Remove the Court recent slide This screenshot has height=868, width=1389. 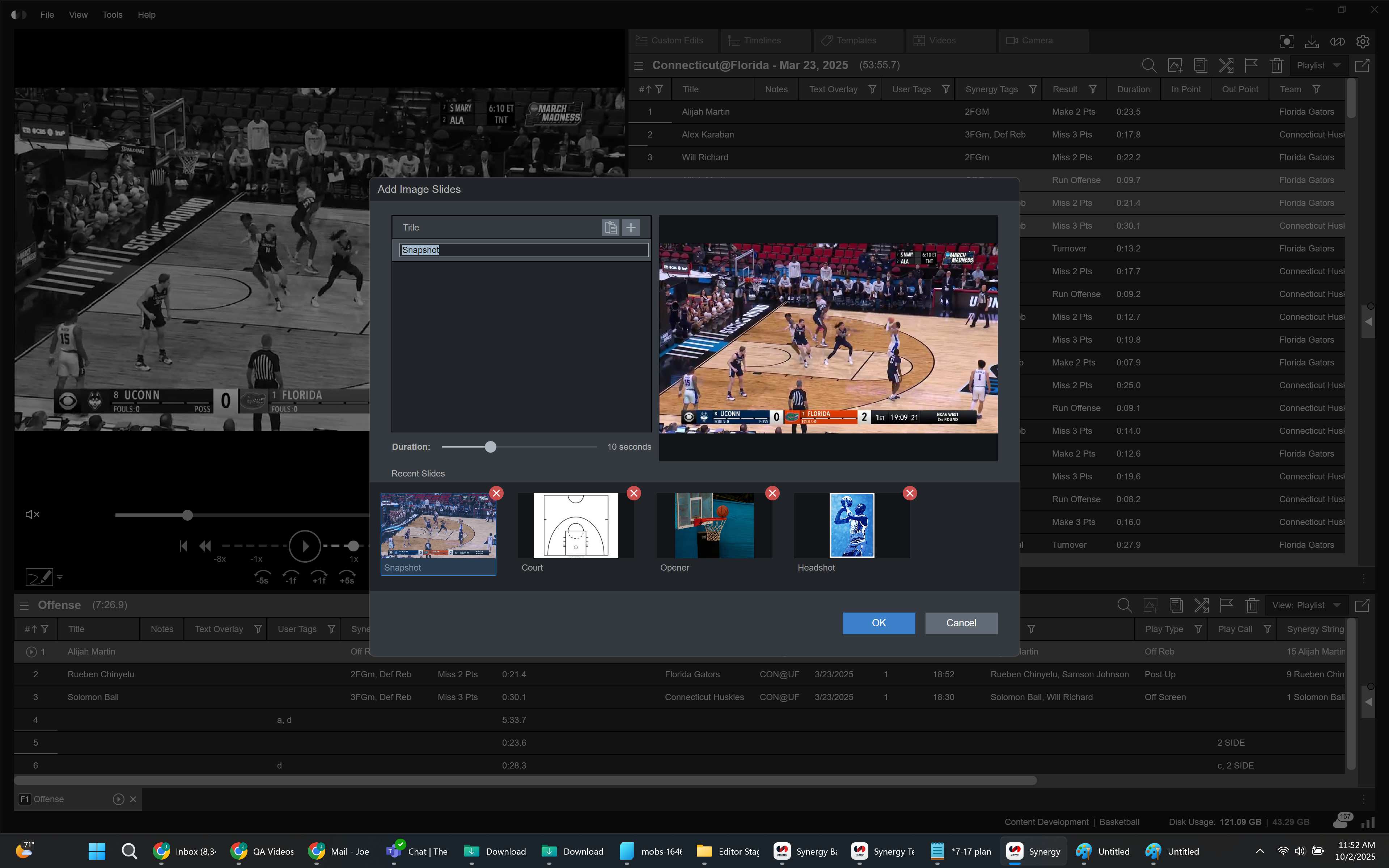[634, 493]
